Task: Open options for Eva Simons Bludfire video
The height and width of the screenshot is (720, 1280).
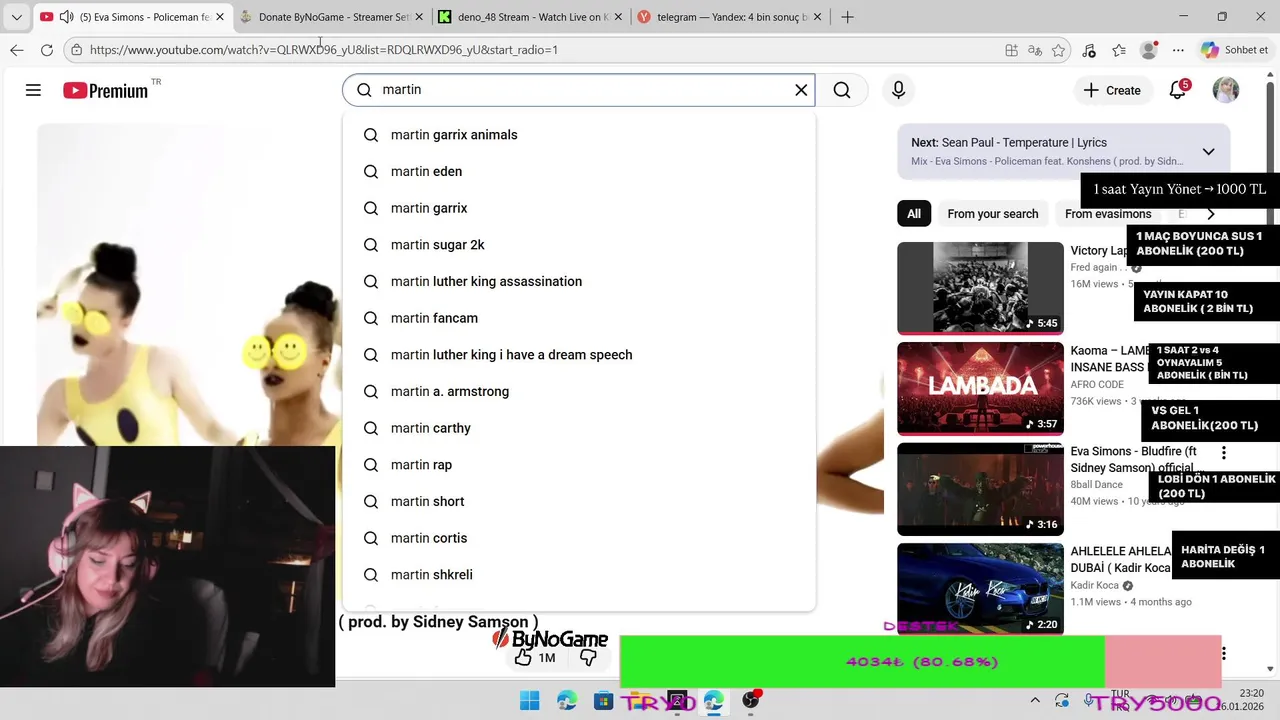Action: click(1223, 452)
